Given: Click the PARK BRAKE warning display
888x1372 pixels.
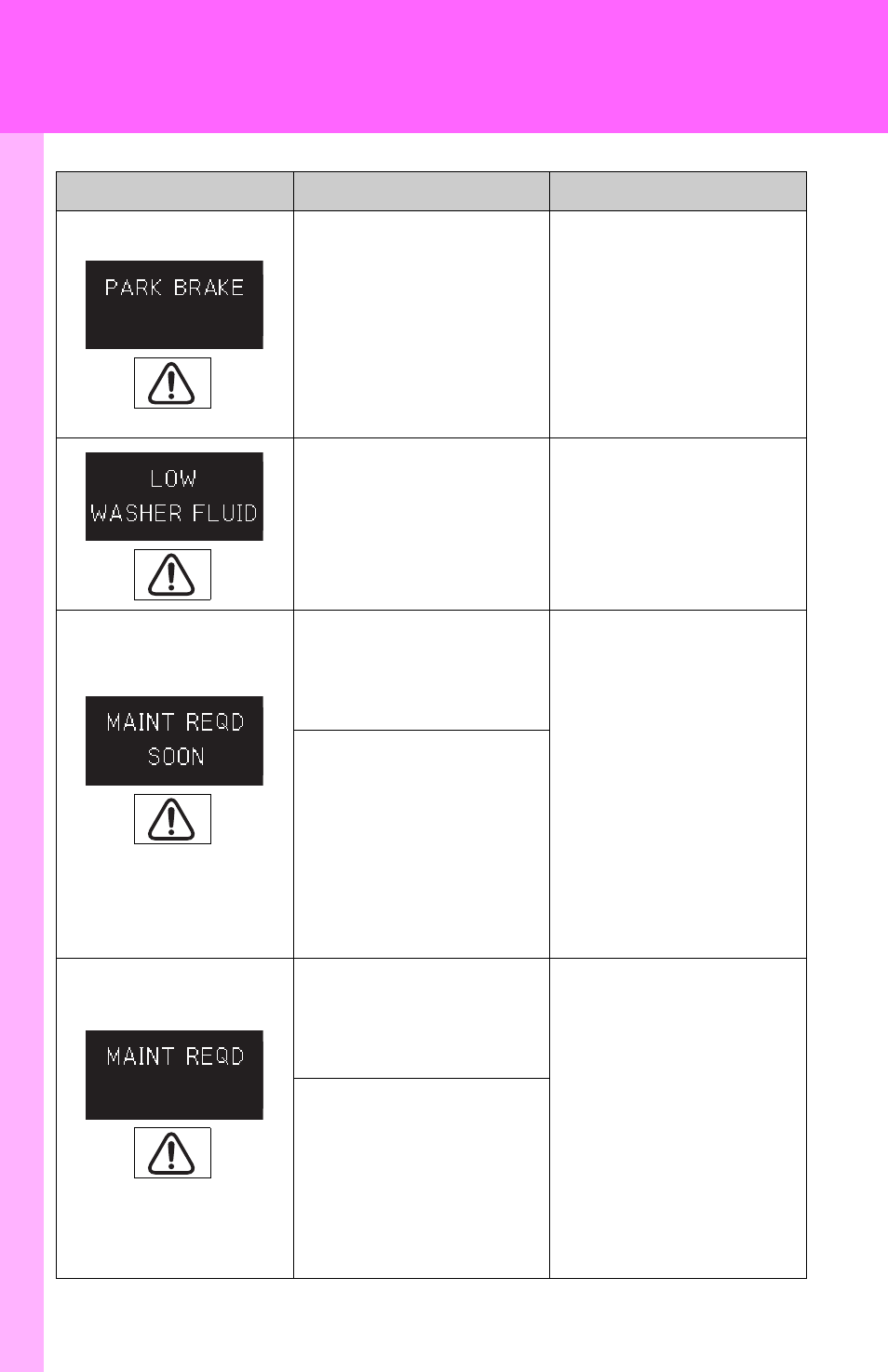Looking at the screenshot, I should pyautogui.click(x=174, y=304).
